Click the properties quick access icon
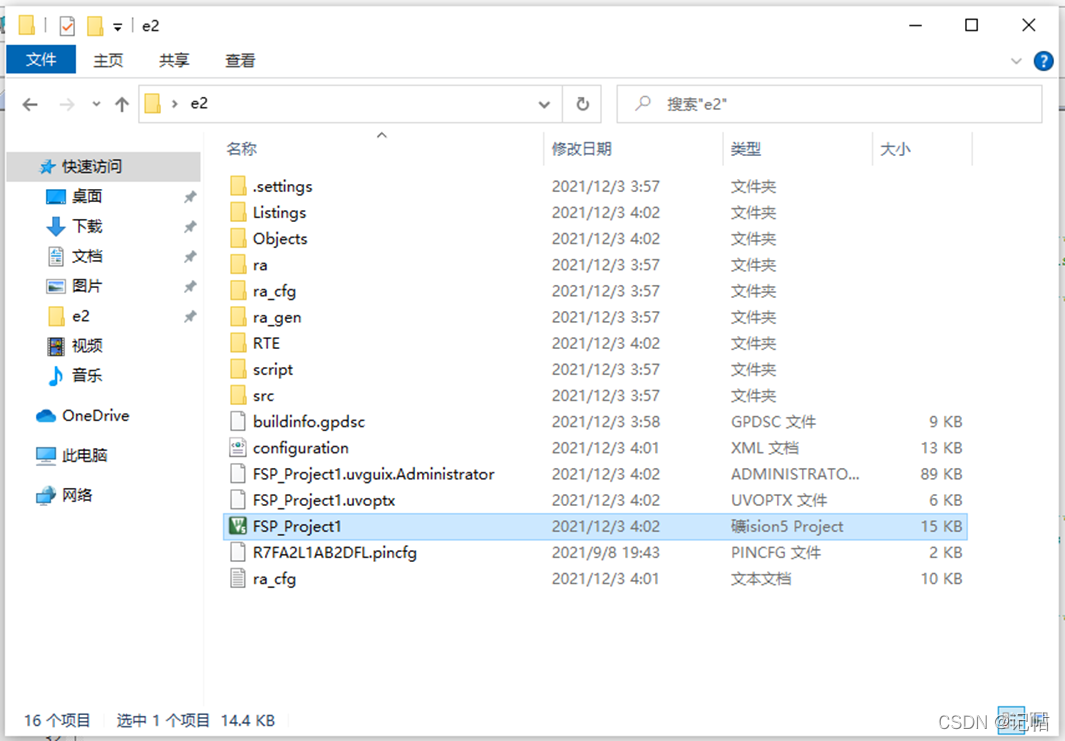 [x=67, y=26]
